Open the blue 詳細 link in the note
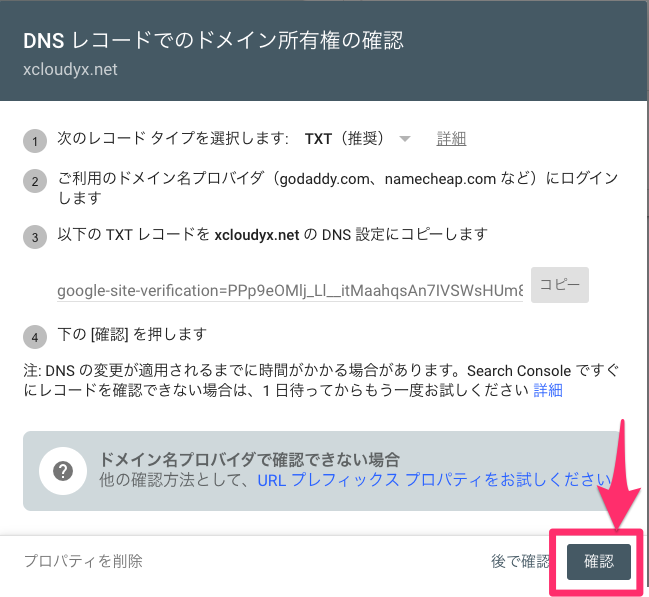Viewport: 649px width, 597px height. click(x=548, y=390)
